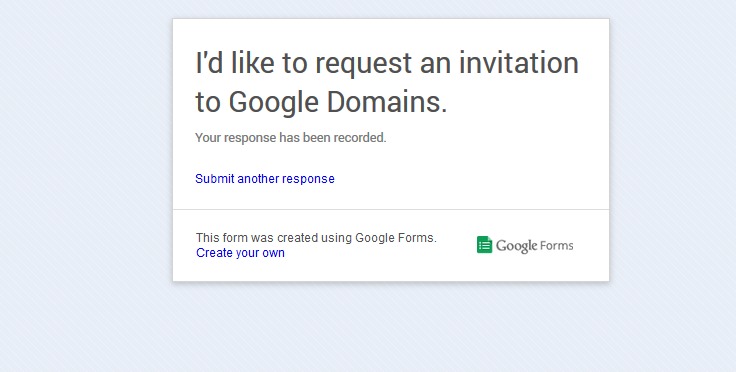
Task: Select the Your response has been recorded text
Action: pyautogui.click(x=291, y=138)
